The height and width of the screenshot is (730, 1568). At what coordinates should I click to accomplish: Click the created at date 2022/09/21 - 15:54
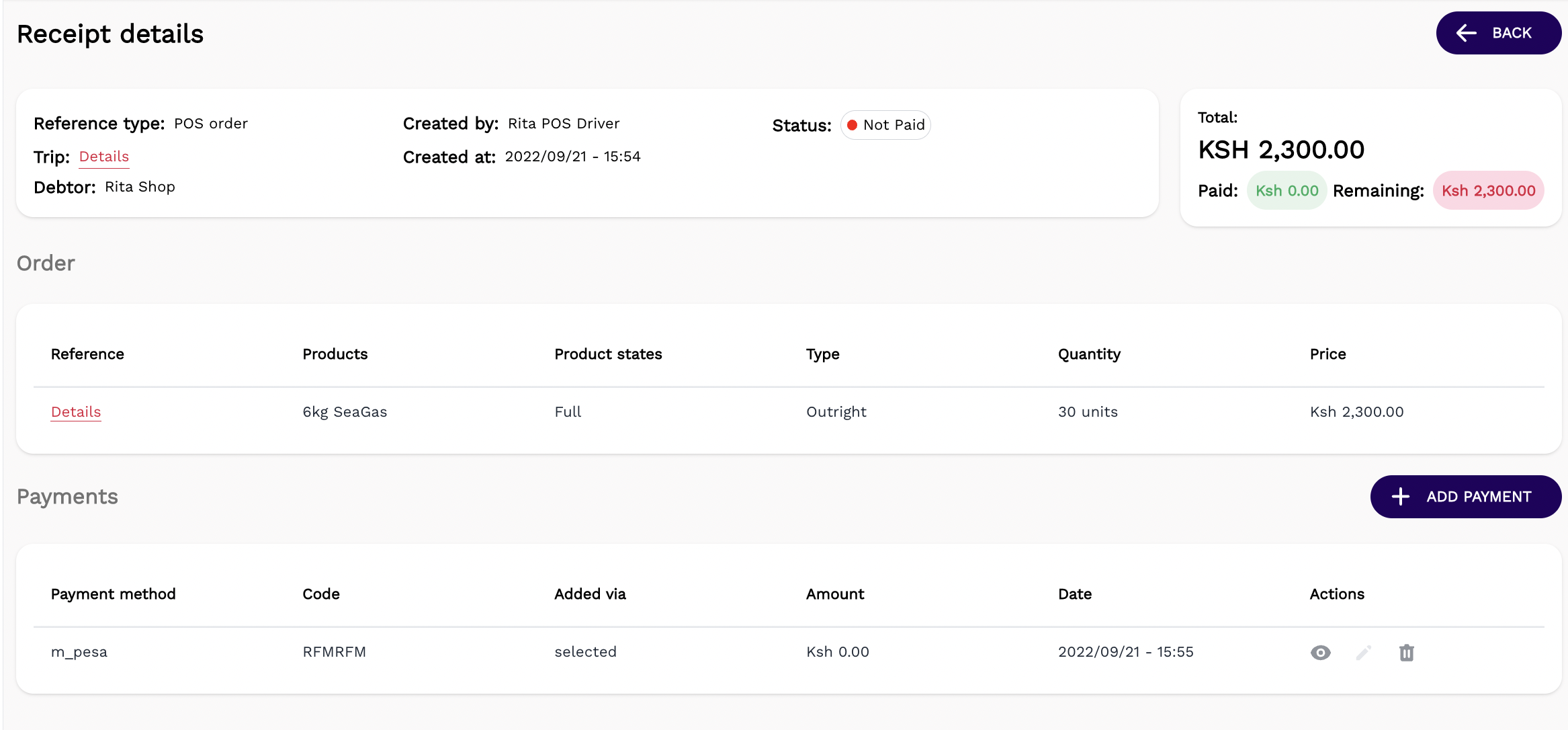(573, 157)
